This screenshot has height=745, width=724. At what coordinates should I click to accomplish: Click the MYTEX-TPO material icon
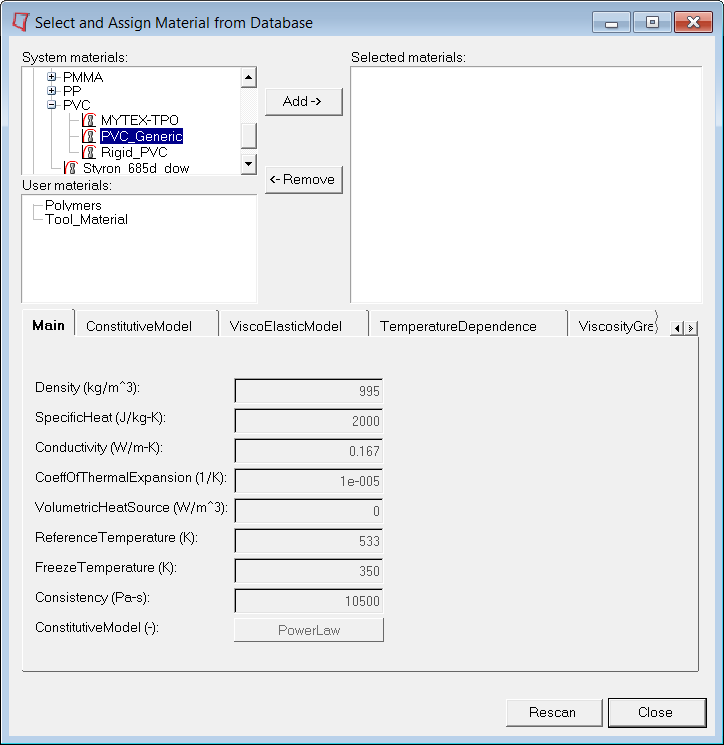tap(89, 120)
